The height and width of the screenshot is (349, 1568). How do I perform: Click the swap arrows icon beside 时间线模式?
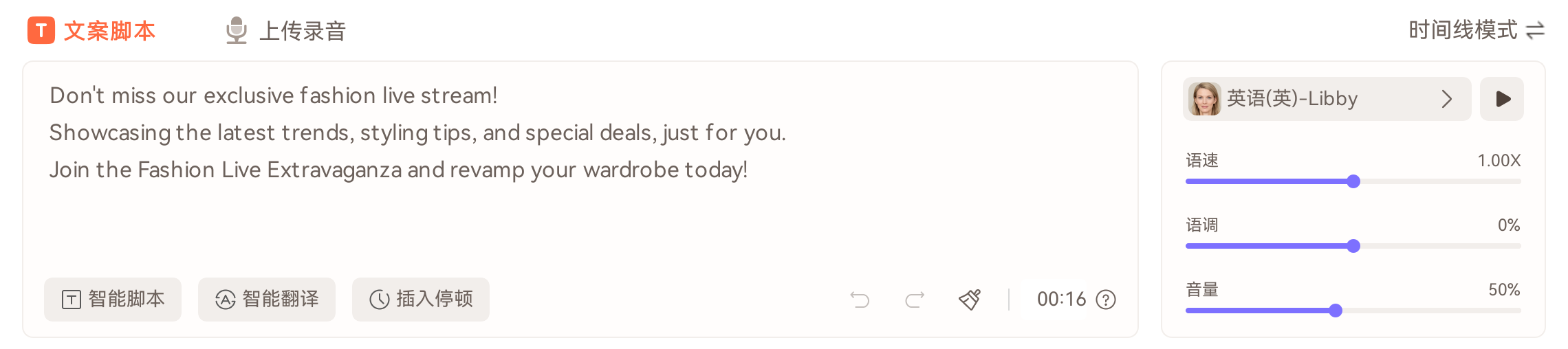[x=1535, y=31]
